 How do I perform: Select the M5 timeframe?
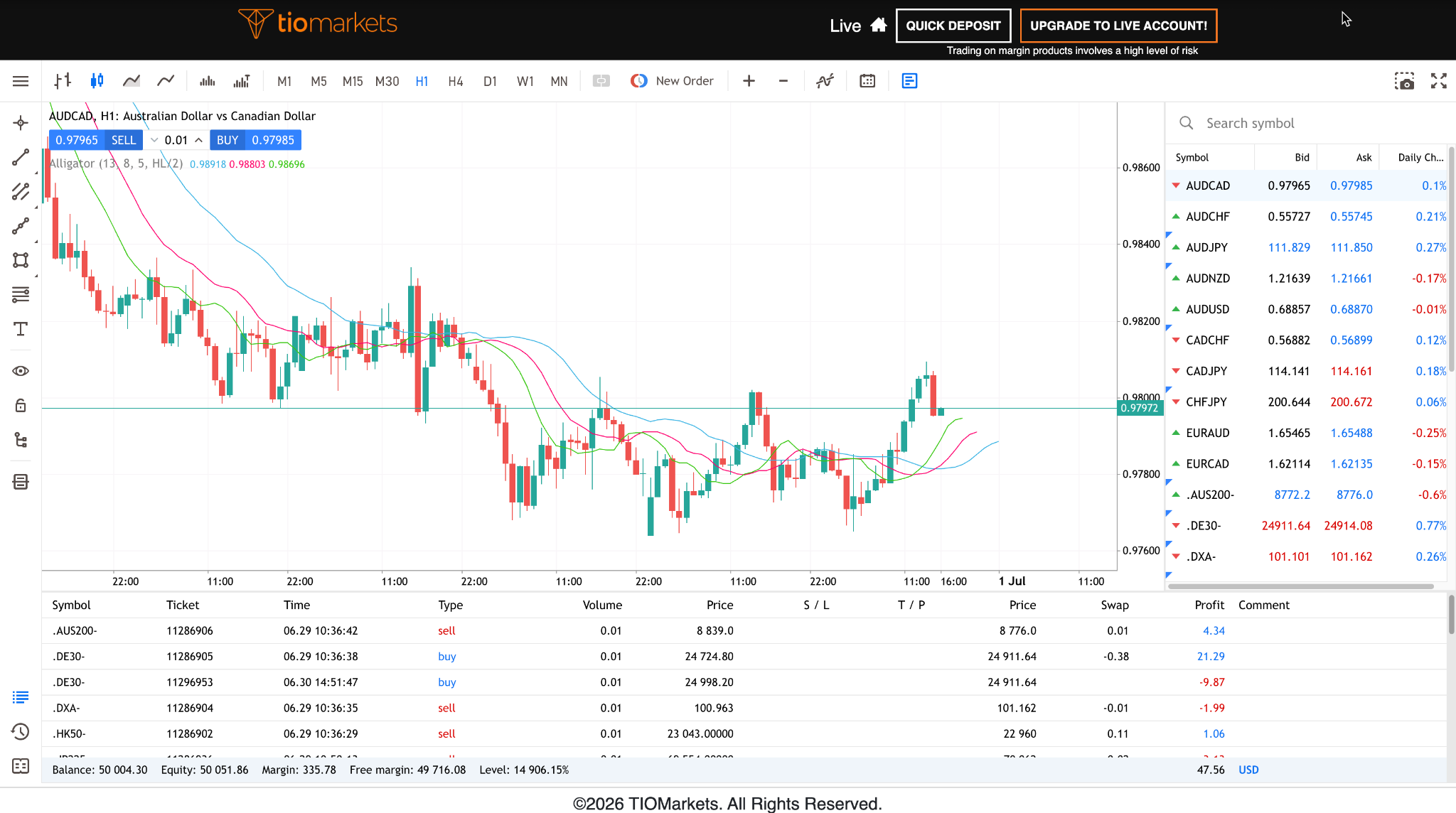click(318, 81)
